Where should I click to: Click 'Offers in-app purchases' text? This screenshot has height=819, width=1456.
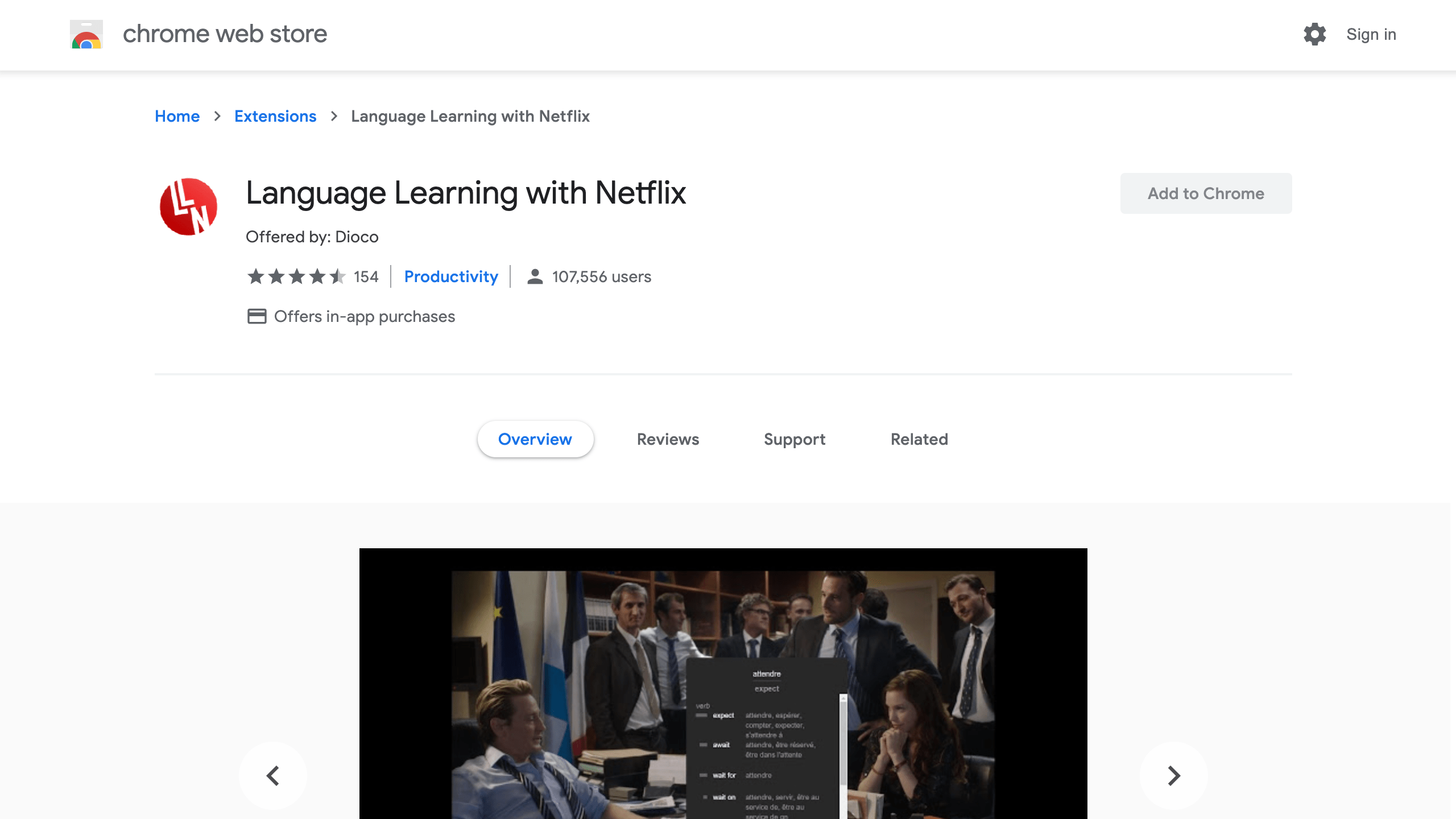pos(365,316)
